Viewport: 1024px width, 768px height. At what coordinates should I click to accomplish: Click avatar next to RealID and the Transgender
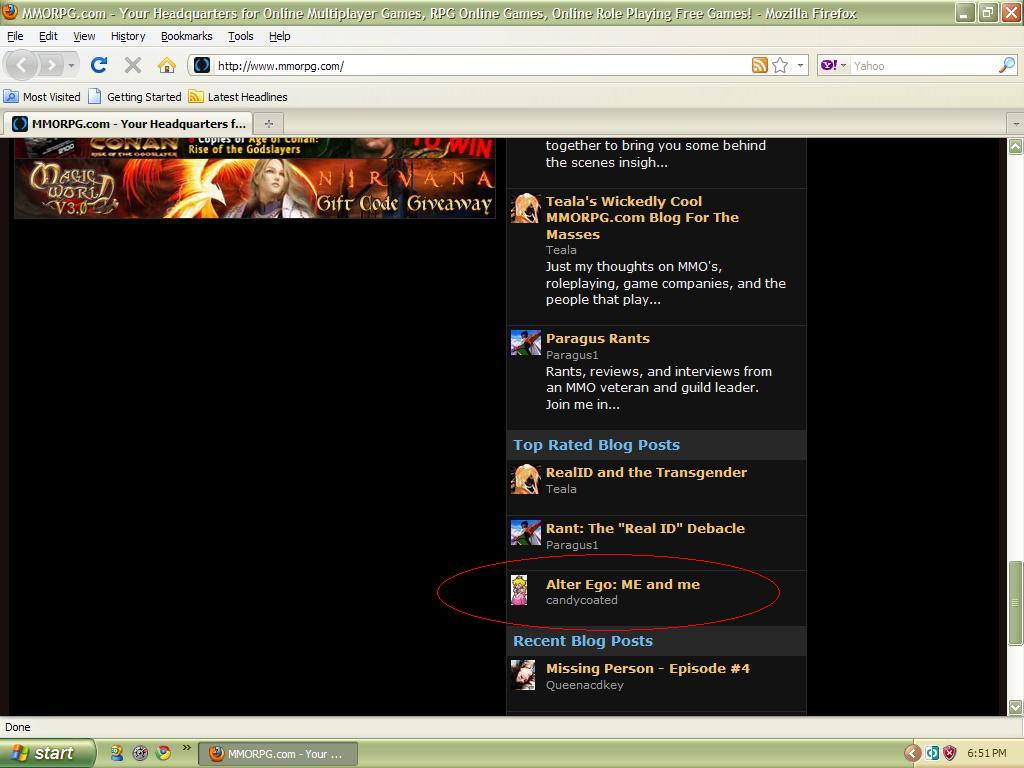(x=526, y=479)
